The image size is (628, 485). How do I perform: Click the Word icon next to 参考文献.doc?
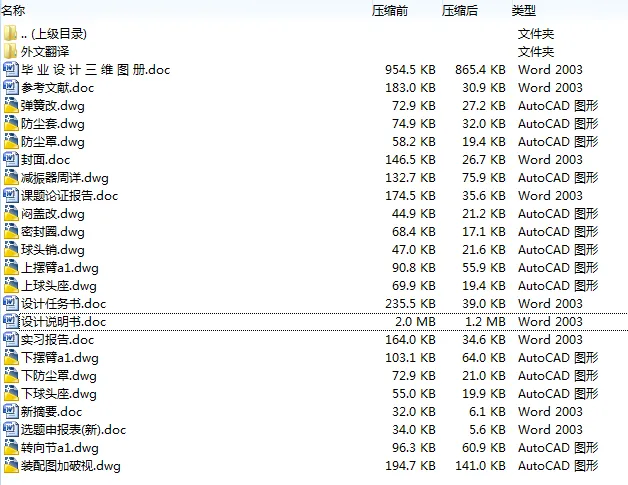[x=11, y=87]
